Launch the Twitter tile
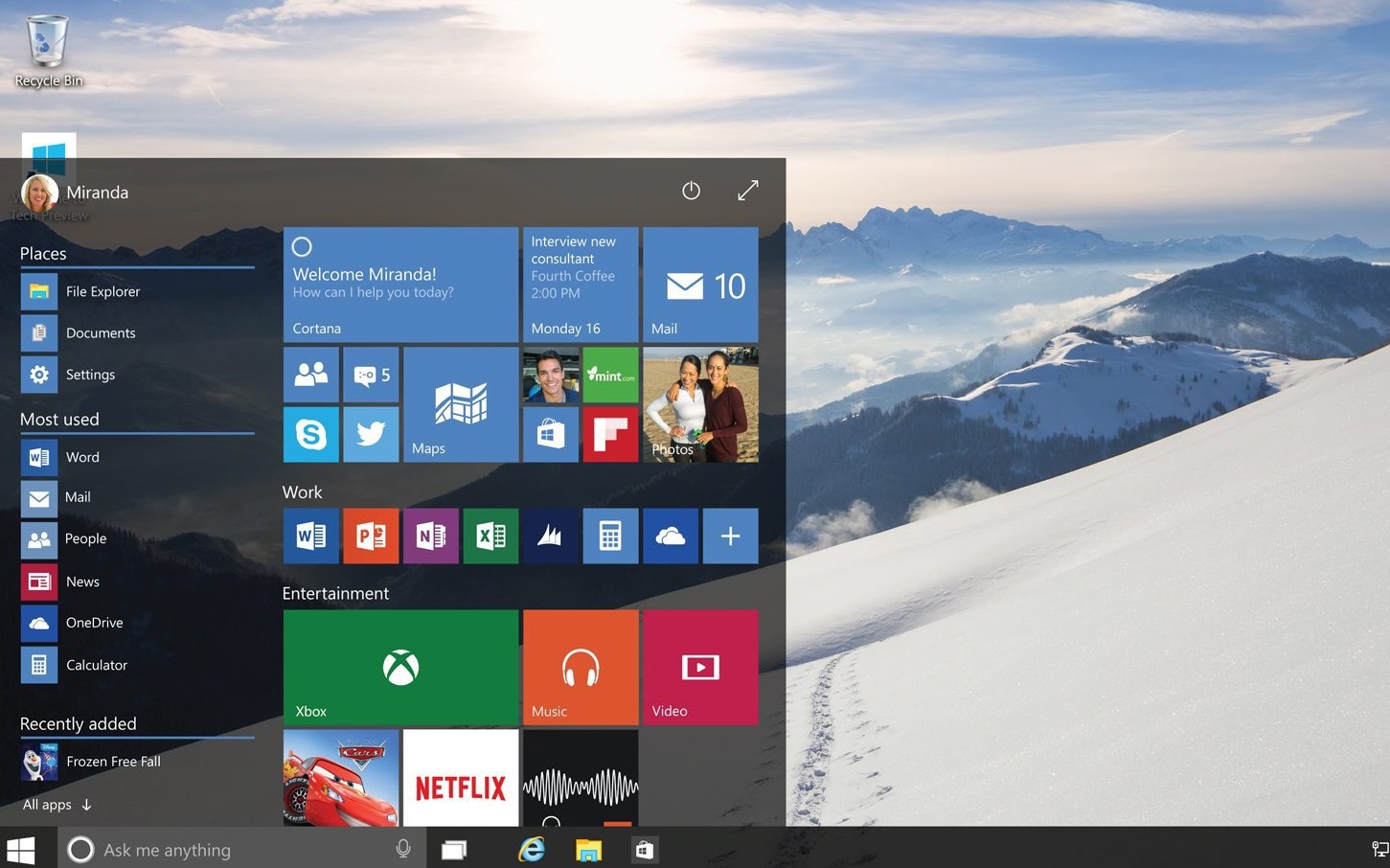 click(371, 434)
